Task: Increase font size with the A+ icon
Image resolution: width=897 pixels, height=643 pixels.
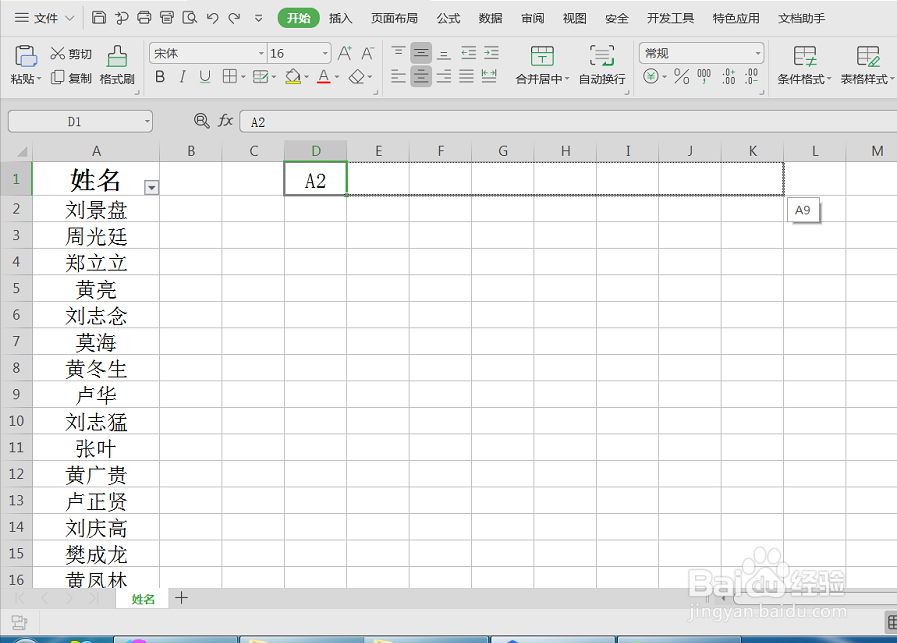Action: click(x=345, y=53)
